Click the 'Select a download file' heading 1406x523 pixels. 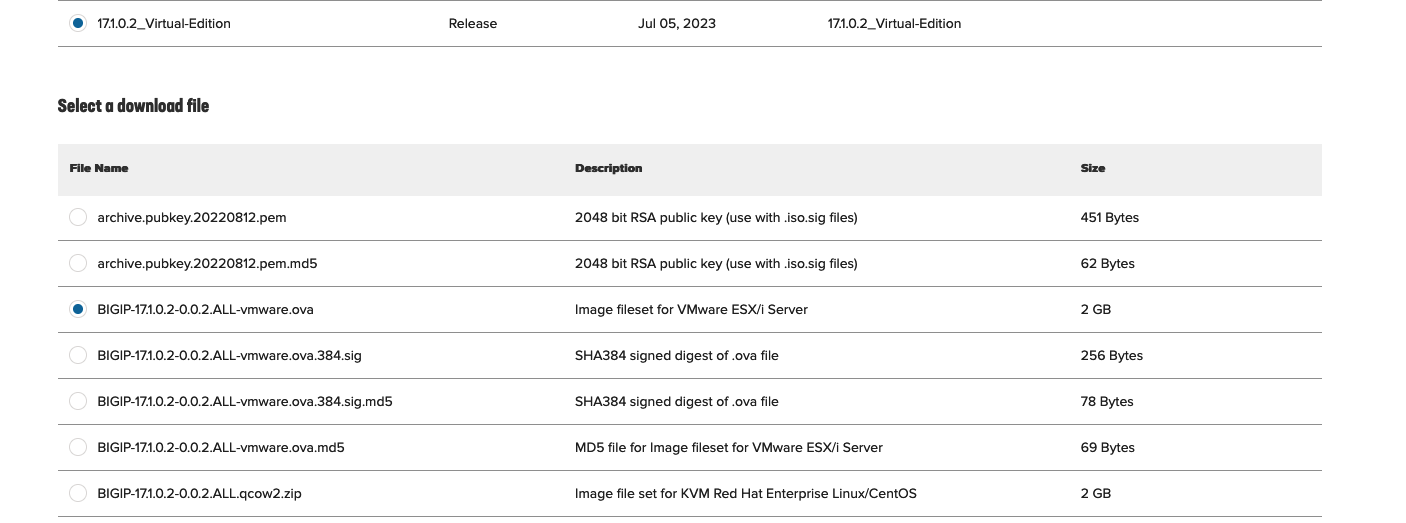pyautogui.click(x=133, y=105)
